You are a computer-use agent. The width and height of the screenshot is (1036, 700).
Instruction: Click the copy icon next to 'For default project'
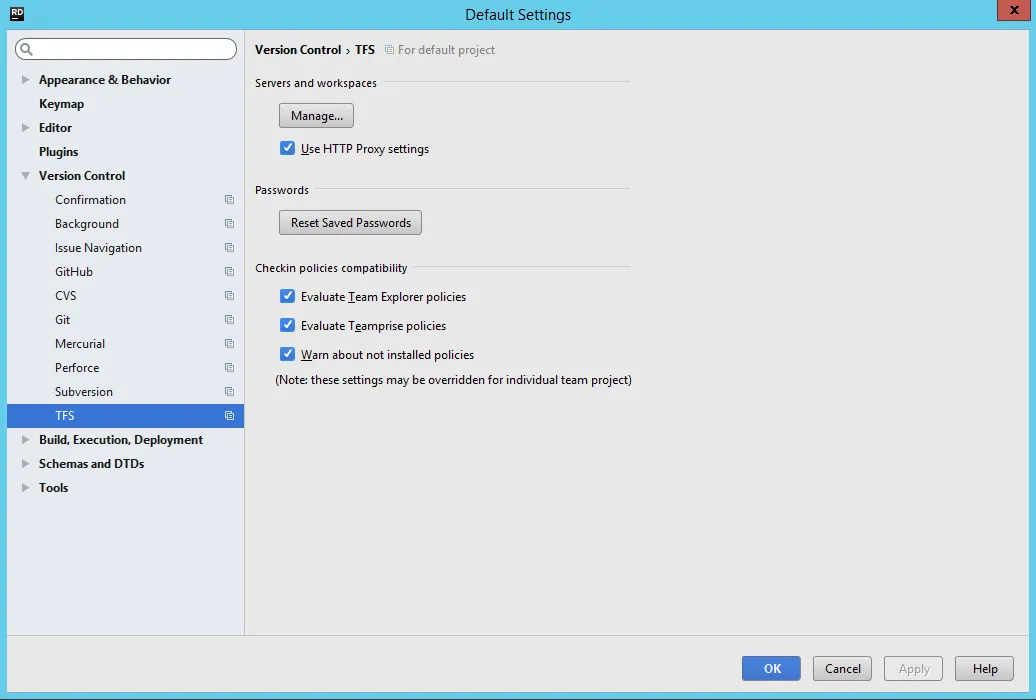point(390,50)
